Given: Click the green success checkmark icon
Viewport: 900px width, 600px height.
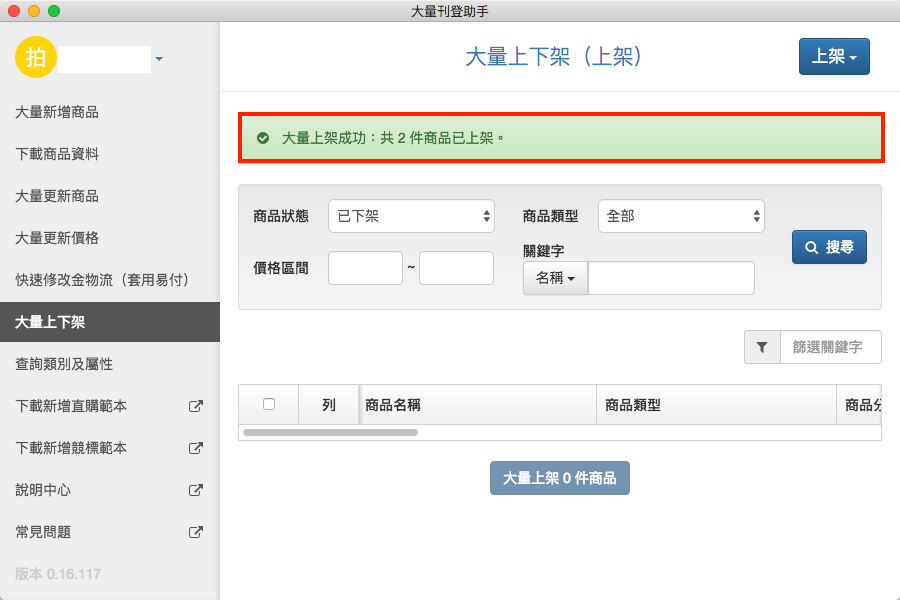Looking at the screenshot, I should (263, 138).
